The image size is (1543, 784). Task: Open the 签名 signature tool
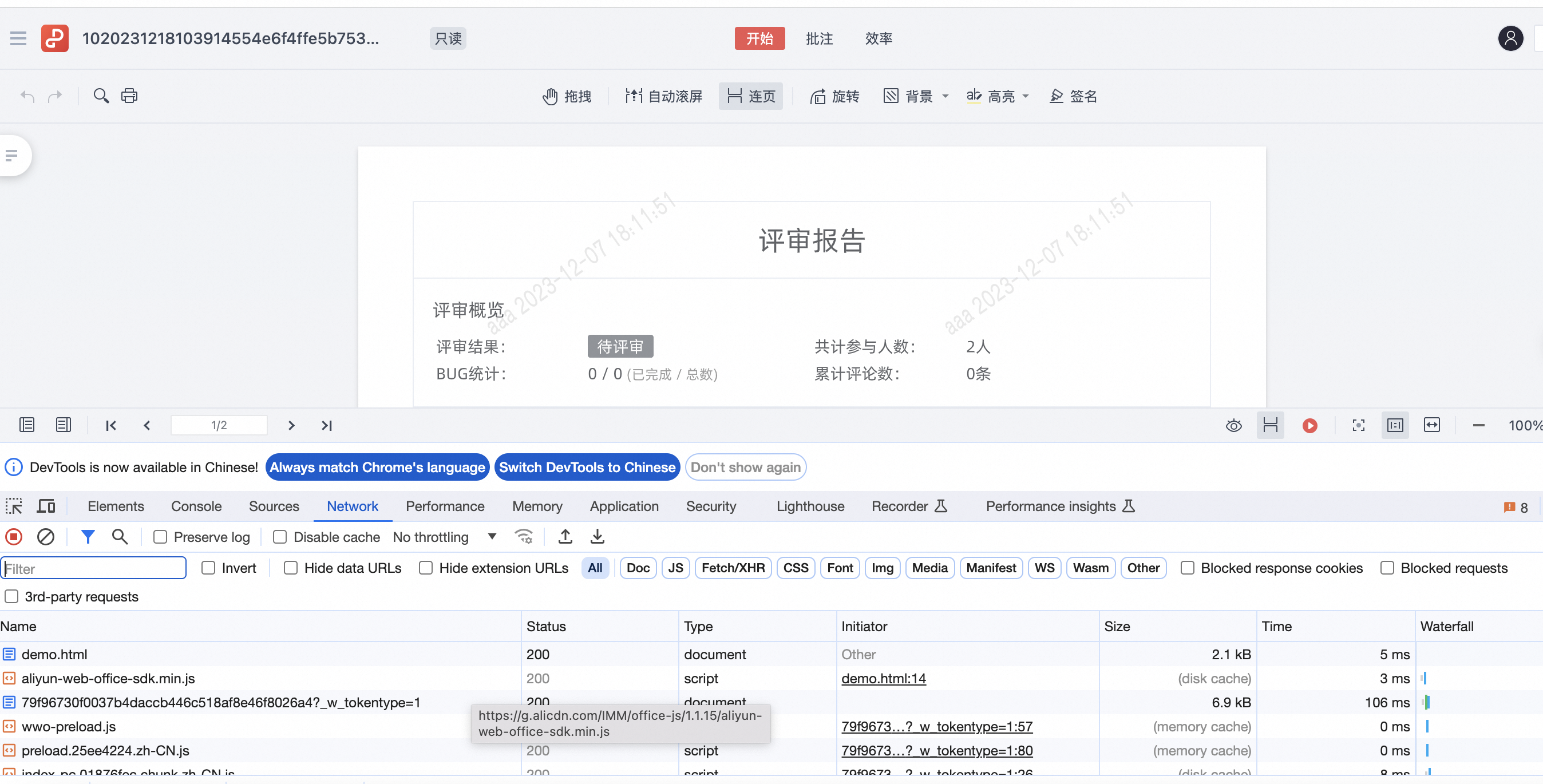point(1073,96)
